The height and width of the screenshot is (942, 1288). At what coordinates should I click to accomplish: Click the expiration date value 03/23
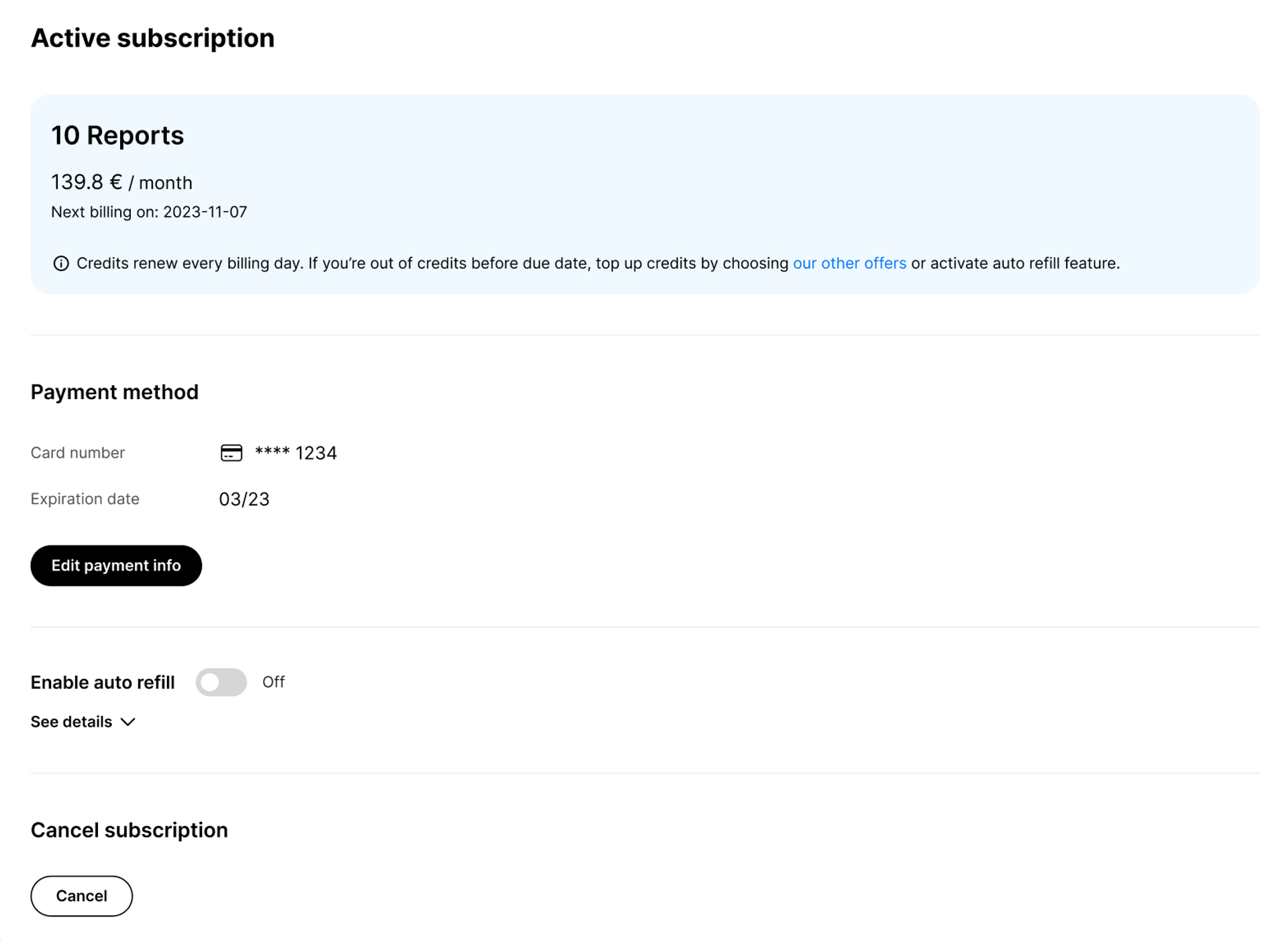[244, 499]
